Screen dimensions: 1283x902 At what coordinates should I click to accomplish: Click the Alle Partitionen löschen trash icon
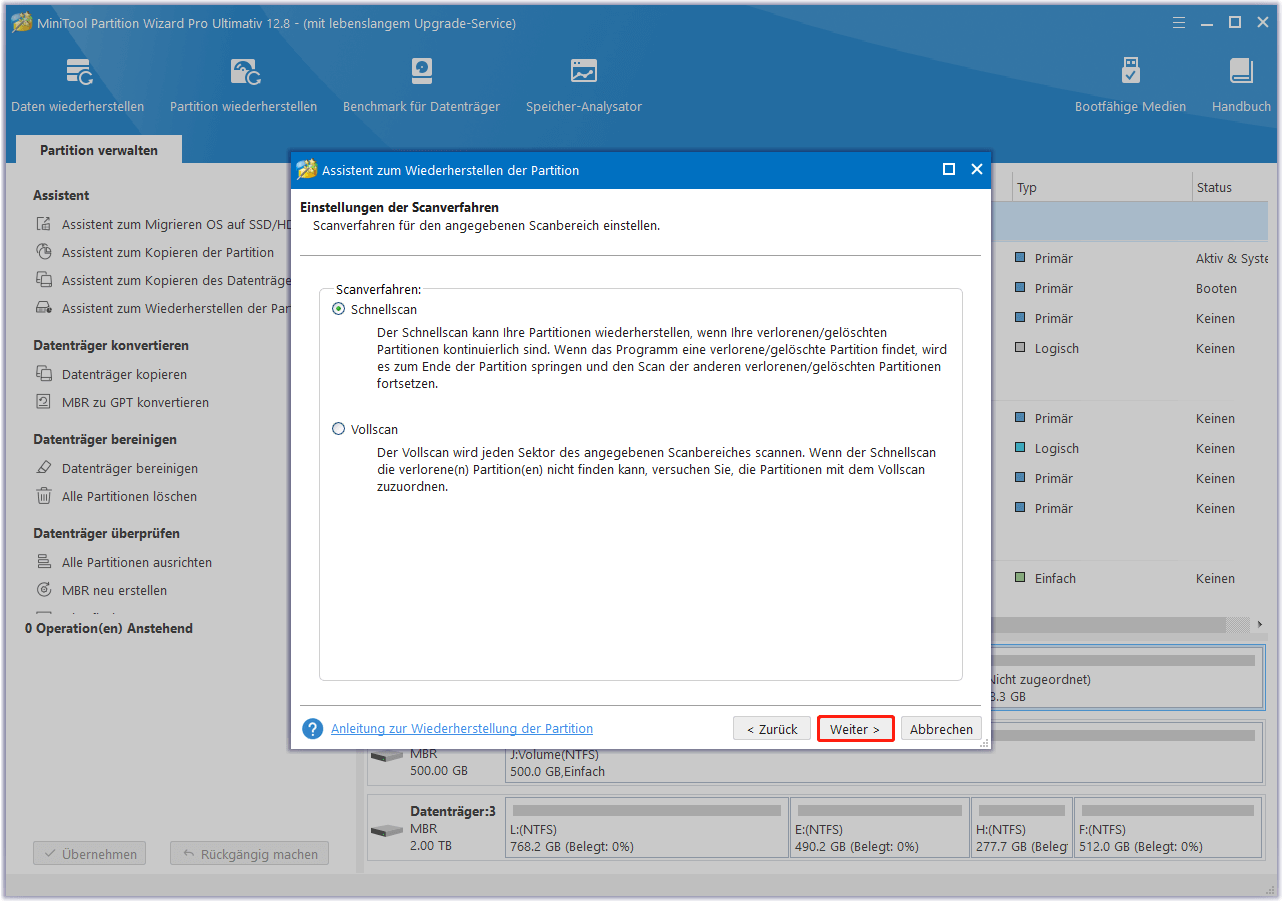(x=44, y=496)
